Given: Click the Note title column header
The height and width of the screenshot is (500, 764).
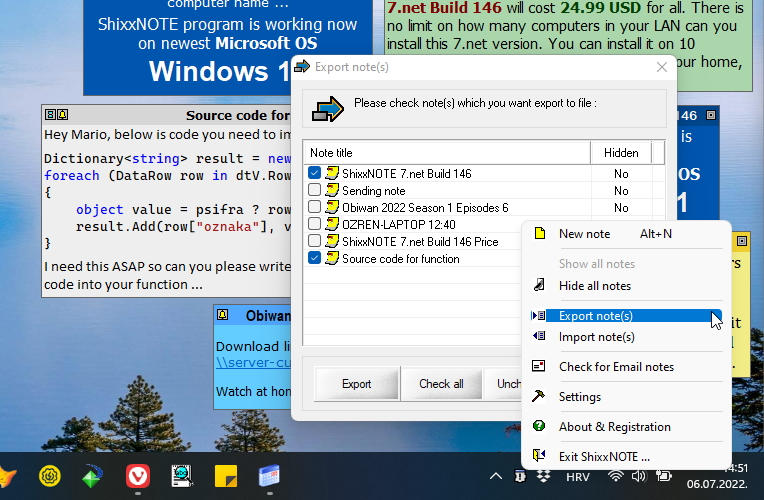Looking at the screenshot, I should pyautogui.click(x=447, y=153).
